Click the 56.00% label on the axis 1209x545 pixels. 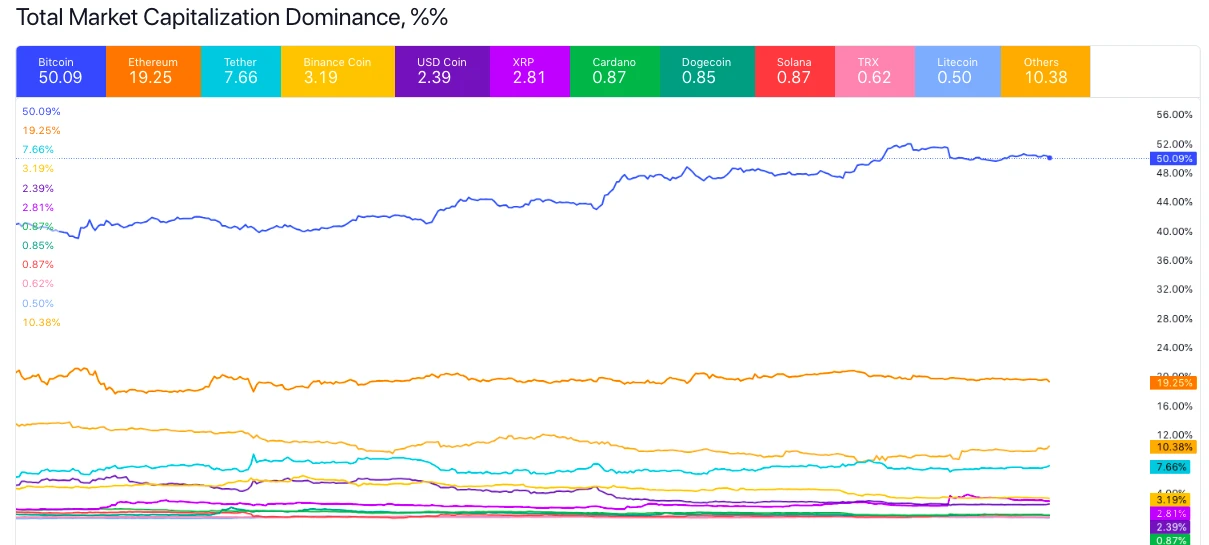[x=1174, y=115]
